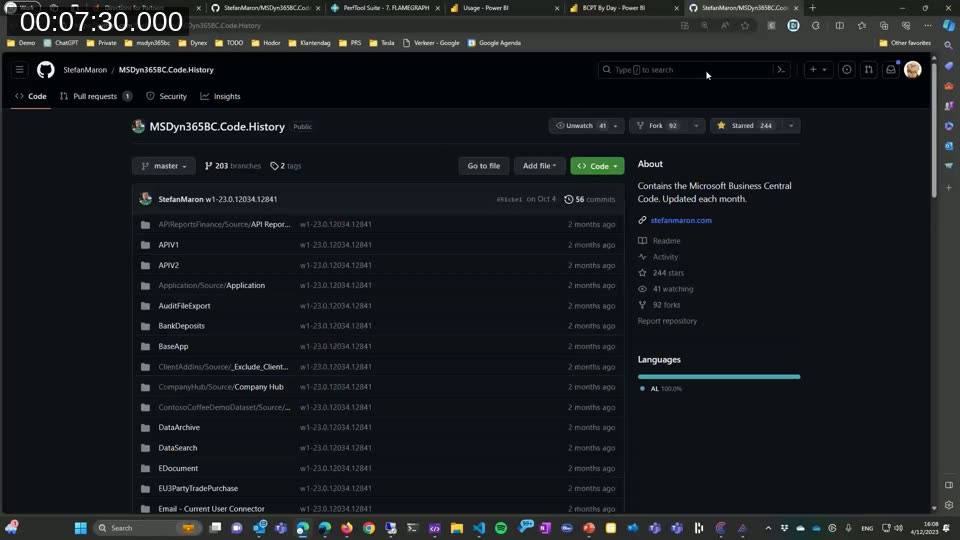Switch to BCPT By Day Power BI tab
Viewport: 960px width, 540px height.
tap(624, 8)
